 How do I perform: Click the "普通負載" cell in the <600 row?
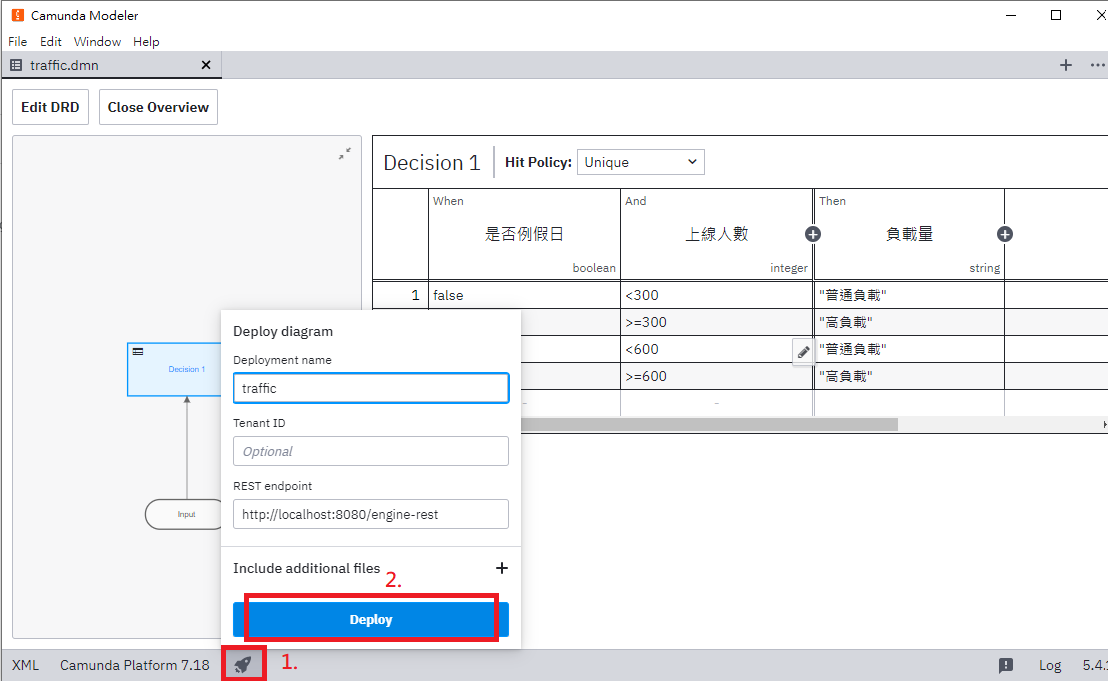point(909,349)
